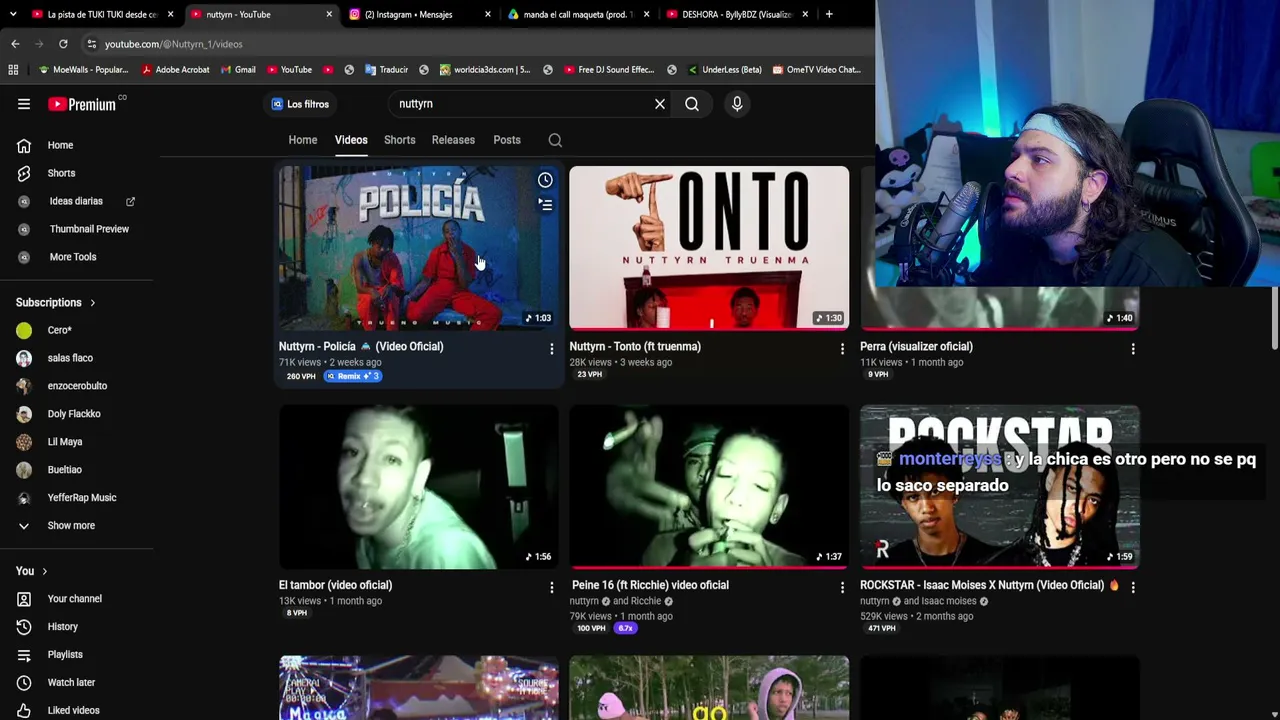Click the Remix badge under Policía video
The image size is (1280, 720).
coord(353,376)
